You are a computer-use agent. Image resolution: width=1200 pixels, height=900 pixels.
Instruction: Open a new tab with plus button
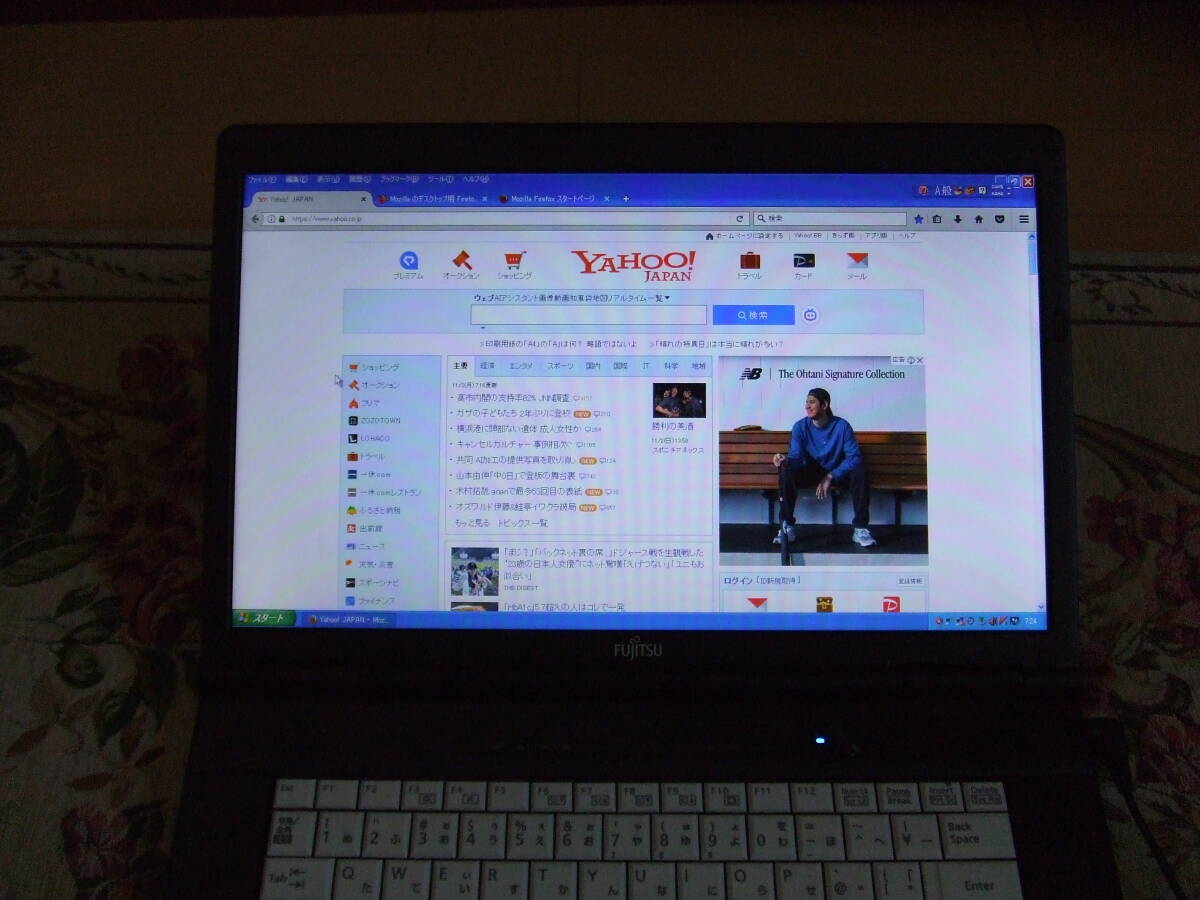point(626,199)
